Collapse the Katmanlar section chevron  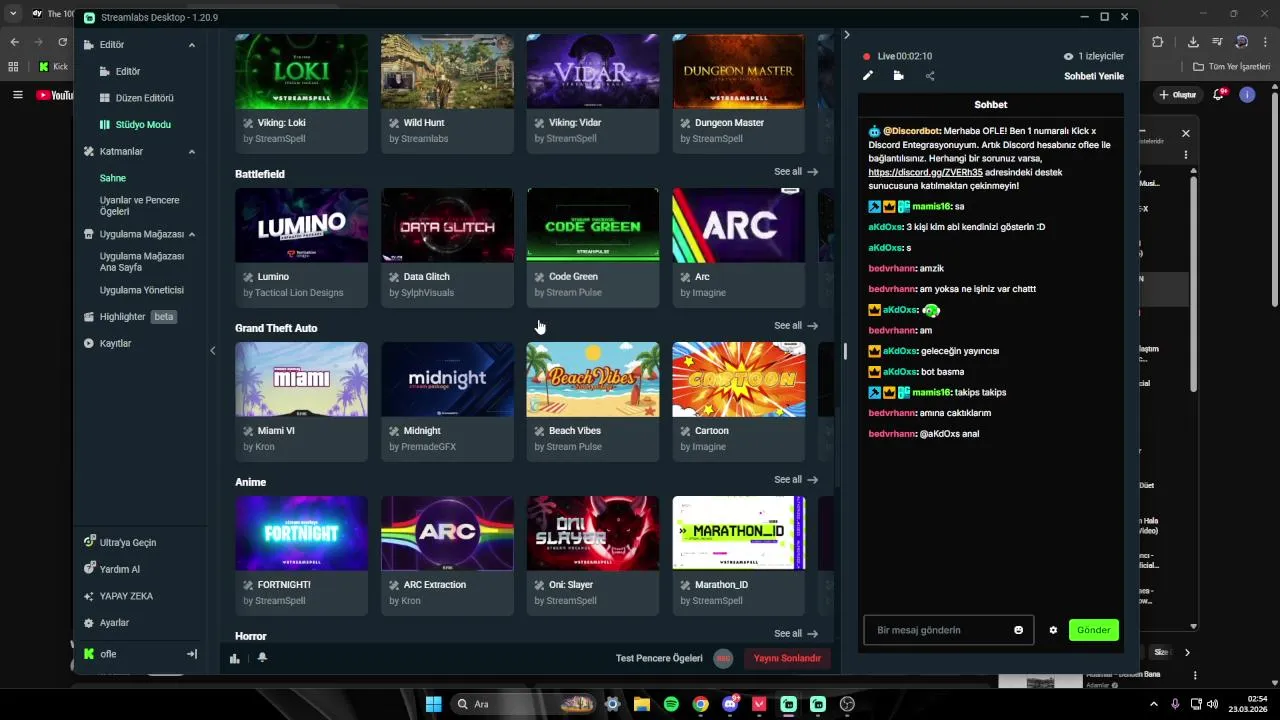click(x=192, y=152)
